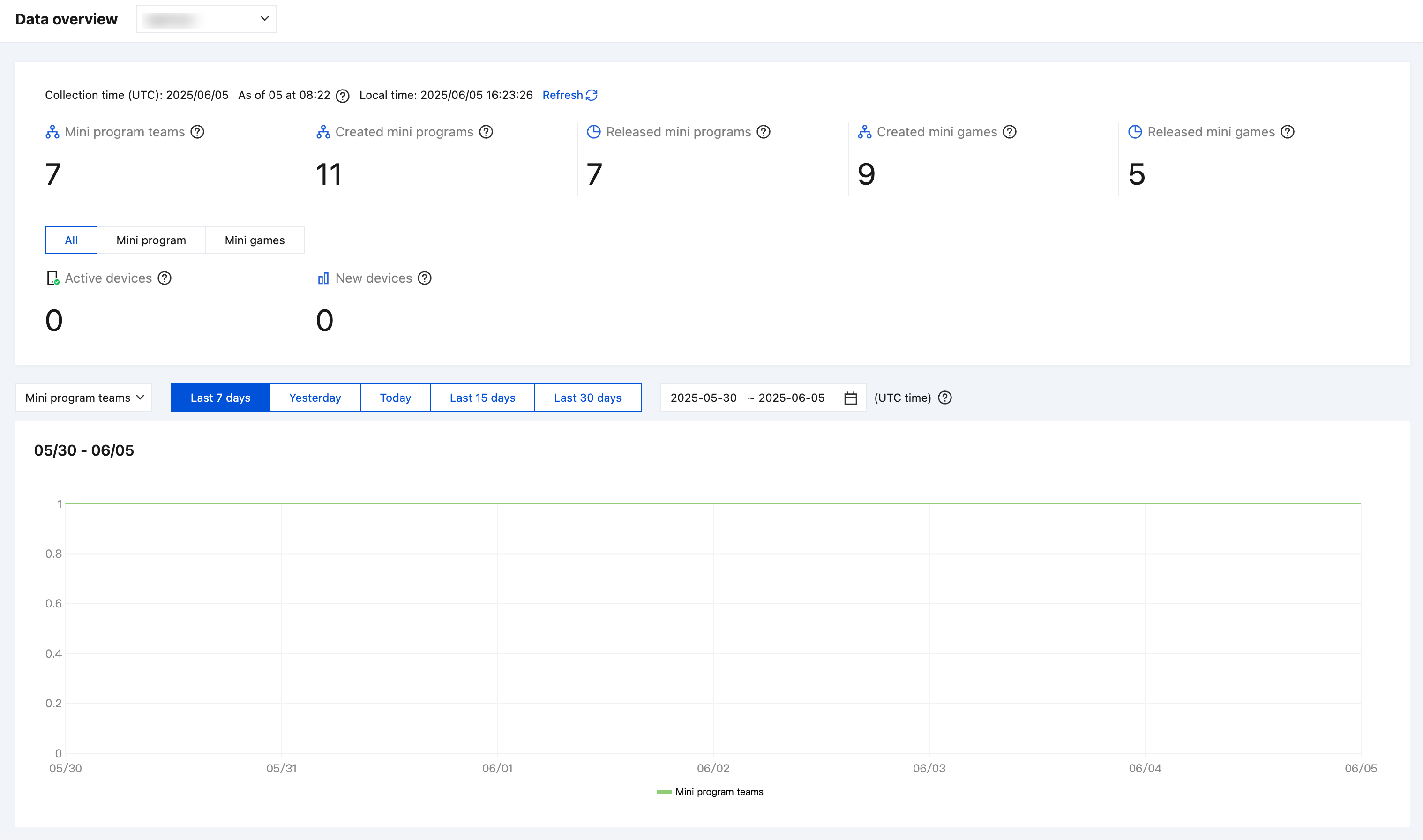Open the Data overview header dropdown
This screenshot has height=840, width=1423.
tap(207, 19)
